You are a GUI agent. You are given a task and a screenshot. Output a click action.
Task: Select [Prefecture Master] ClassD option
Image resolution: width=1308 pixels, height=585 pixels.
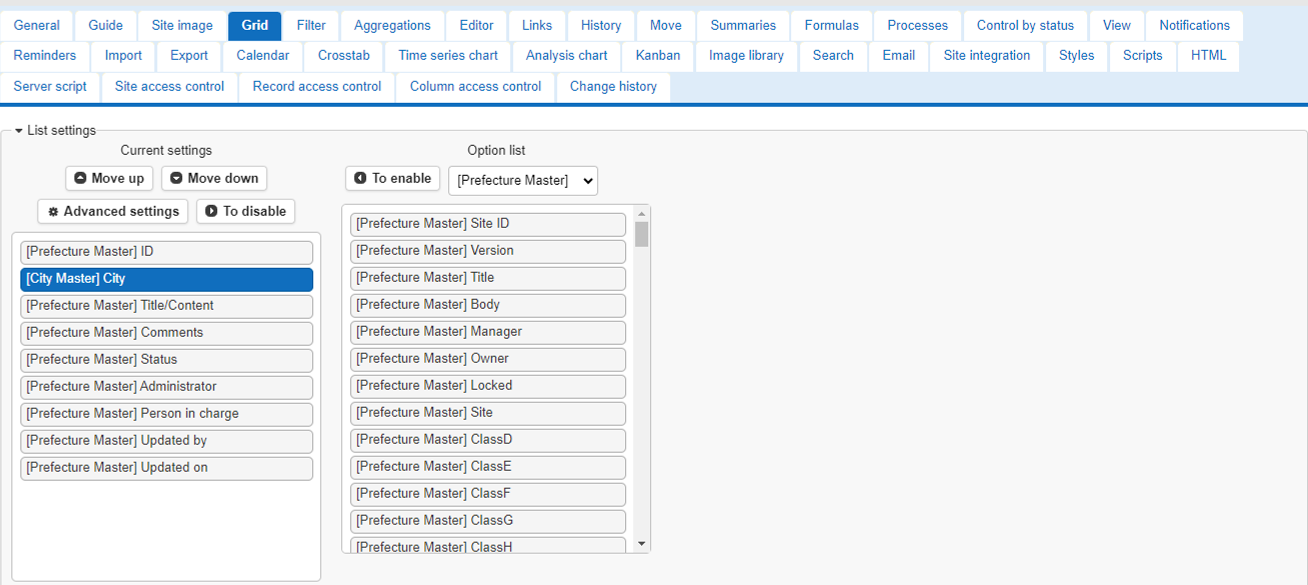point(488,440)
